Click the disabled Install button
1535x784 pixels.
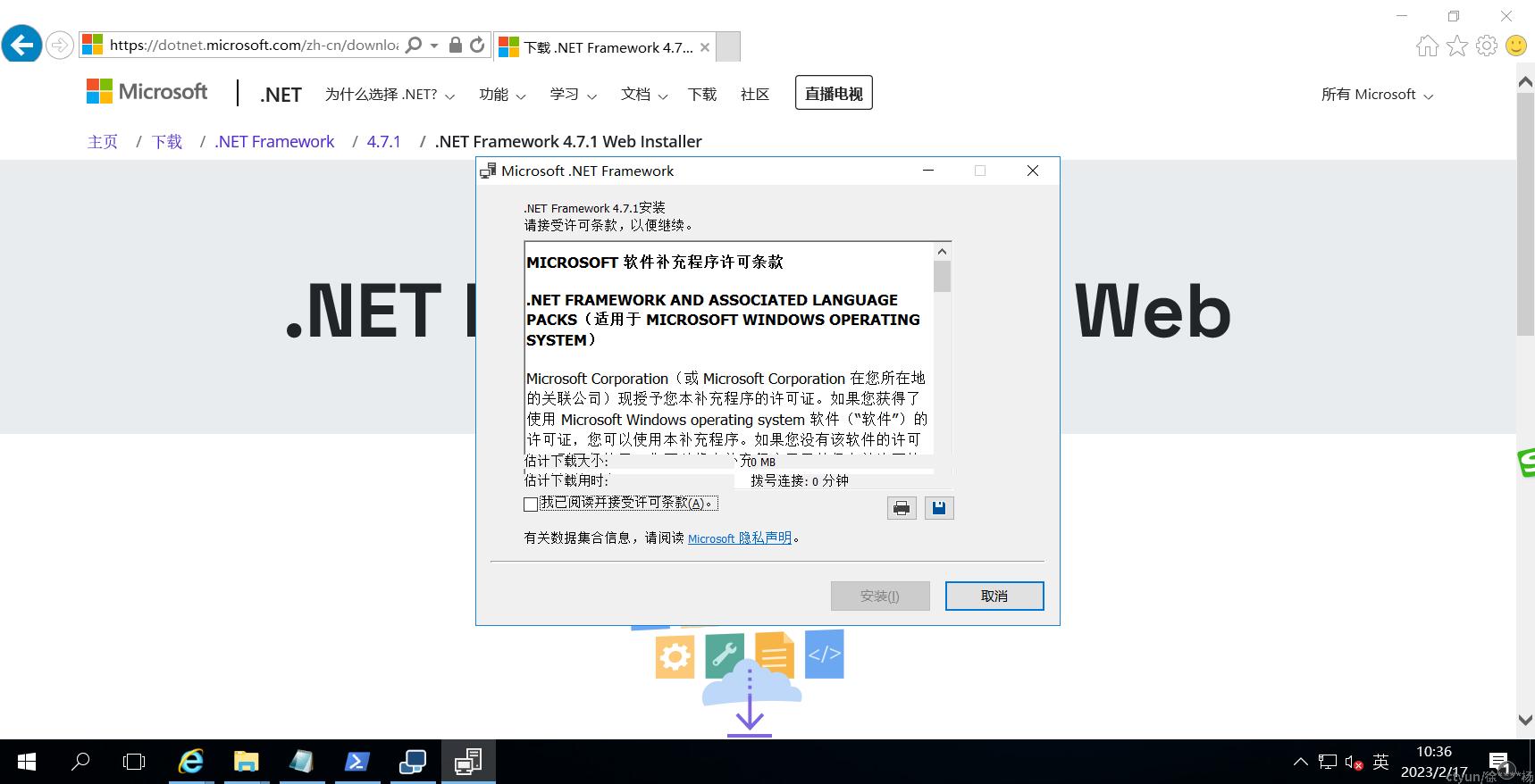(x=880, y=596)
